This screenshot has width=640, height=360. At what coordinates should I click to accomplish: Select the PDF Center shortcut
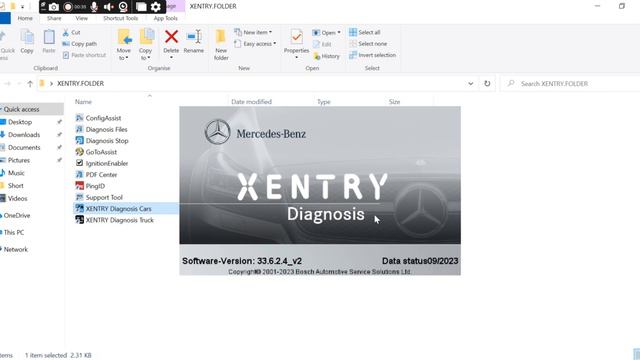tap(96, 175)
